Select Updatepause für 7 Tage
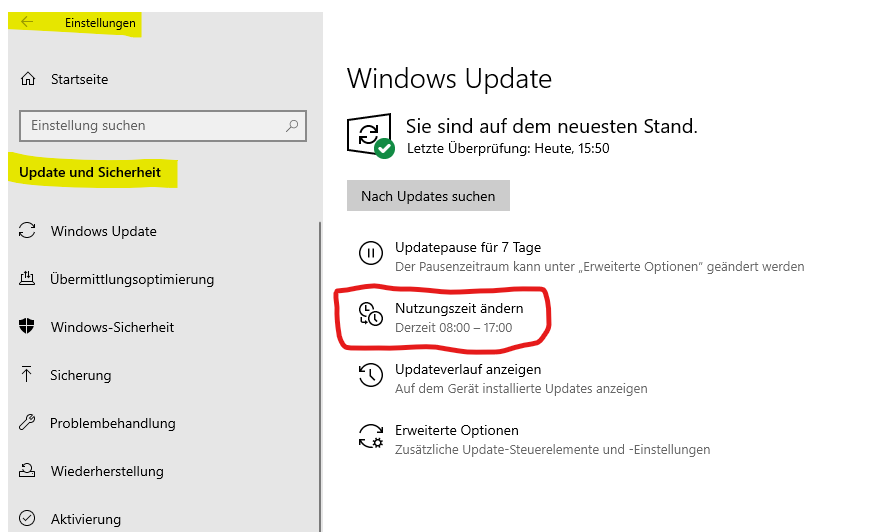The height and width of the screenshot is (532, 869). point(468,247)
